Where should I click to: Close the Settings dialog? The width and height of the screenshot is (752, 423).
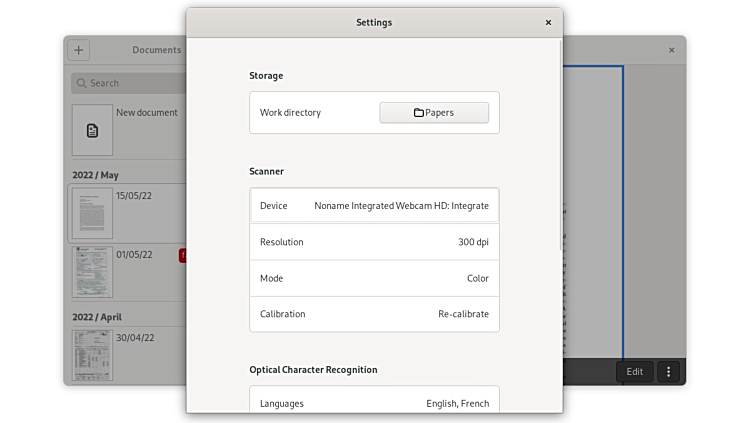[548, 22]
